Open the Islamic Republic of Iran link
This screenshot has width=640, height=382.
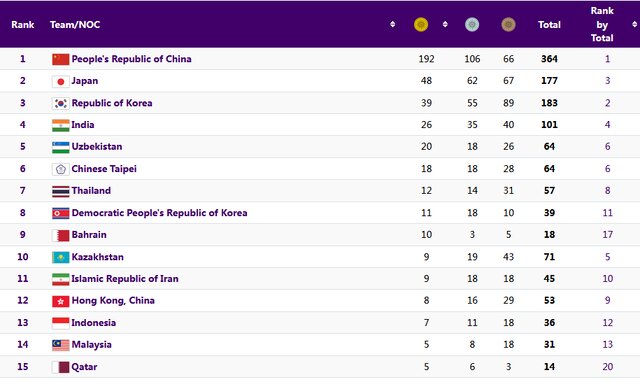(x=125, y=279)
